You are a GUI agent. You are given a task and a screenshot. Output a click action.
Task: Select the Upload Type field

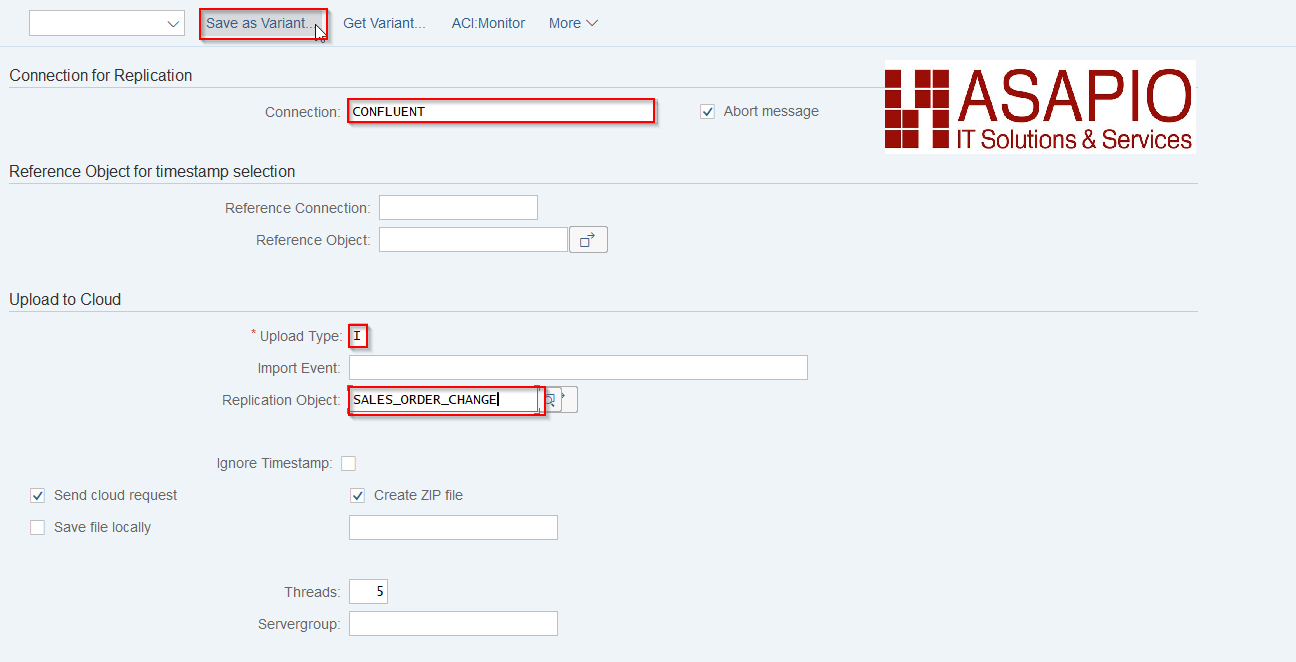pyautogui.click(x=358, y=336)
